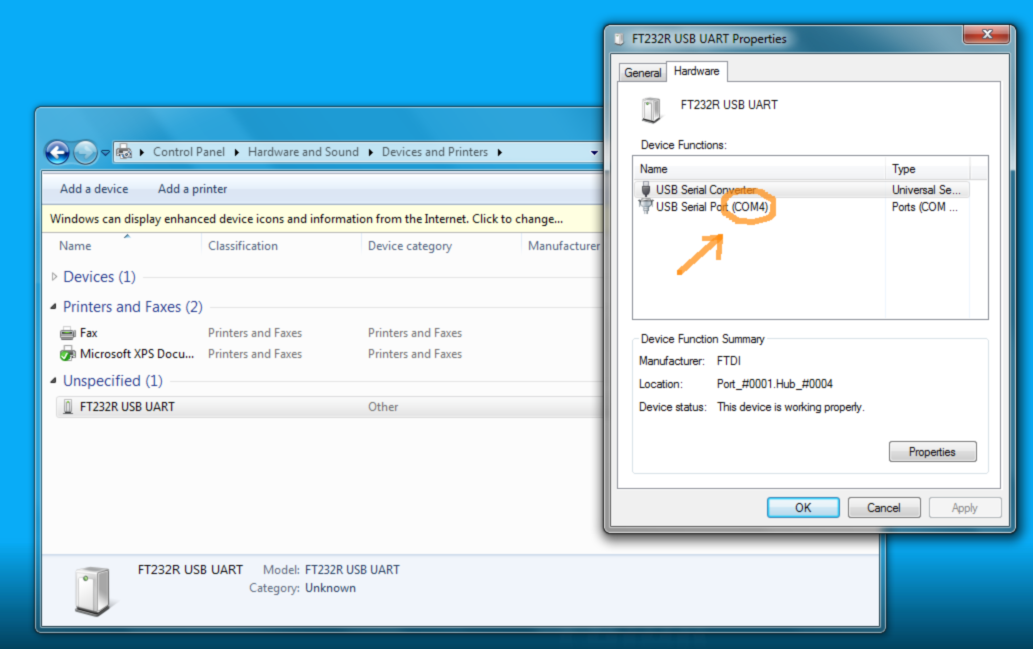The height and width of the screenshot is (649, 1033).
Task: Open the address bar history dropdown
Action: pos(594,152)
